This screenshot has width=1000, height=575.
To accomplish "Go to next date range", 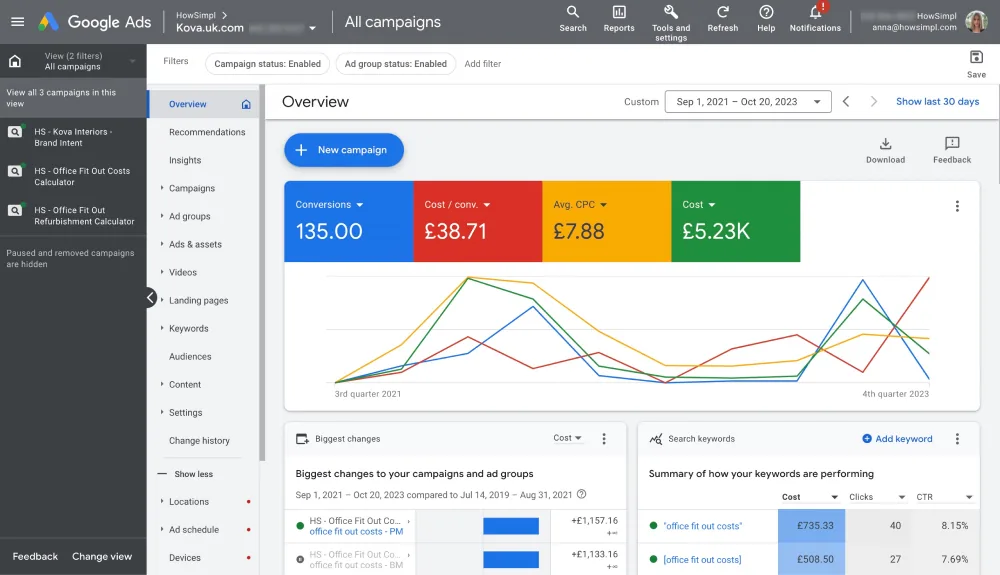I will pyautogui.click(x=873, y=101).
